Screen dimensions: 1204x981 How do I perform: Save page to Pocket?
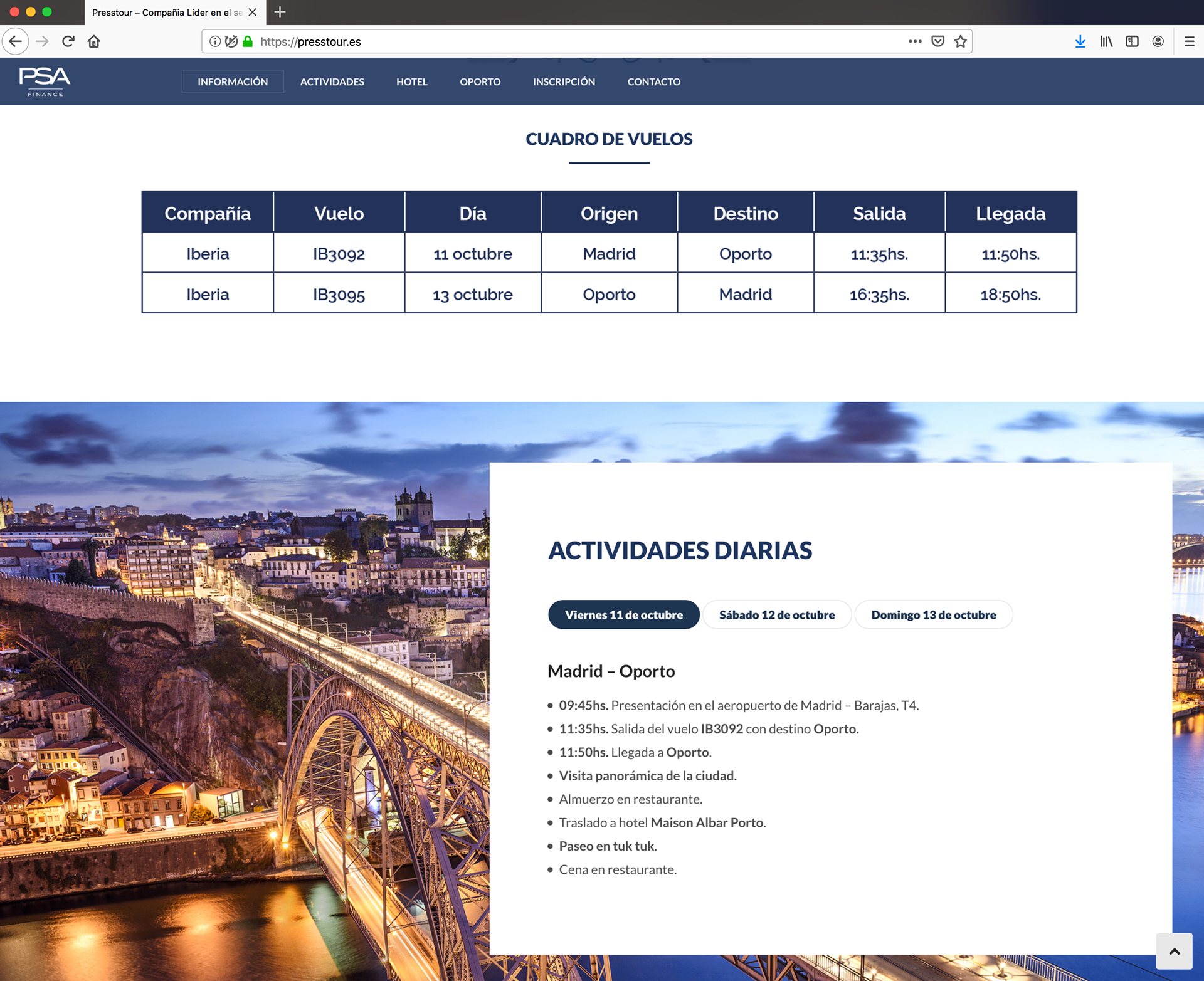click(x=937, y=41)
